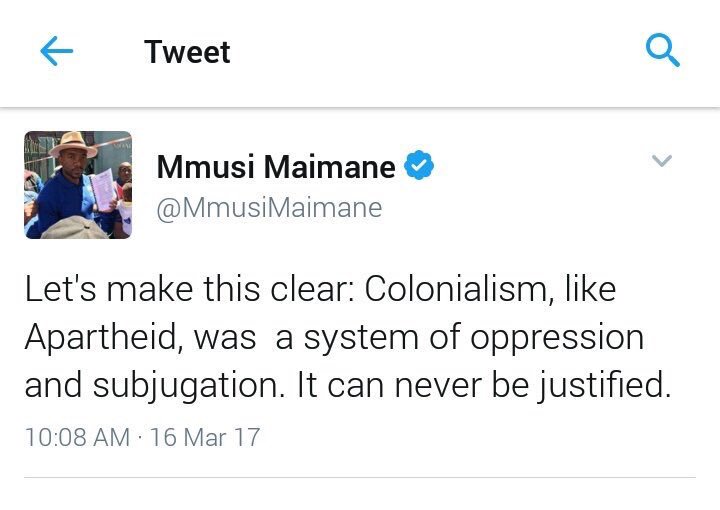Click the divider line below the timestamp
Image resolution: width=720 pixels, height=510 pixels.
tap(360, 477)
